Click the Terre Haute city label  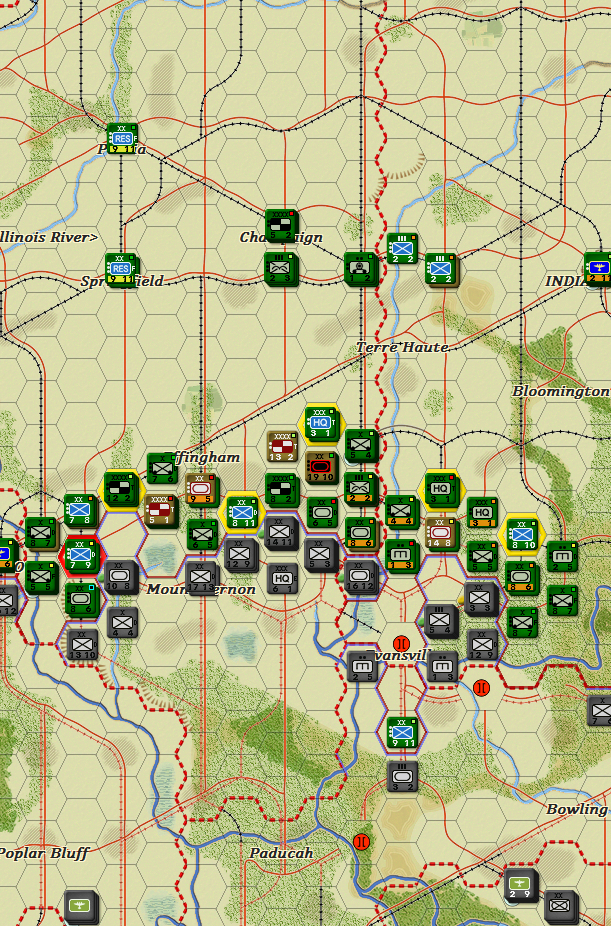point(402,347)
